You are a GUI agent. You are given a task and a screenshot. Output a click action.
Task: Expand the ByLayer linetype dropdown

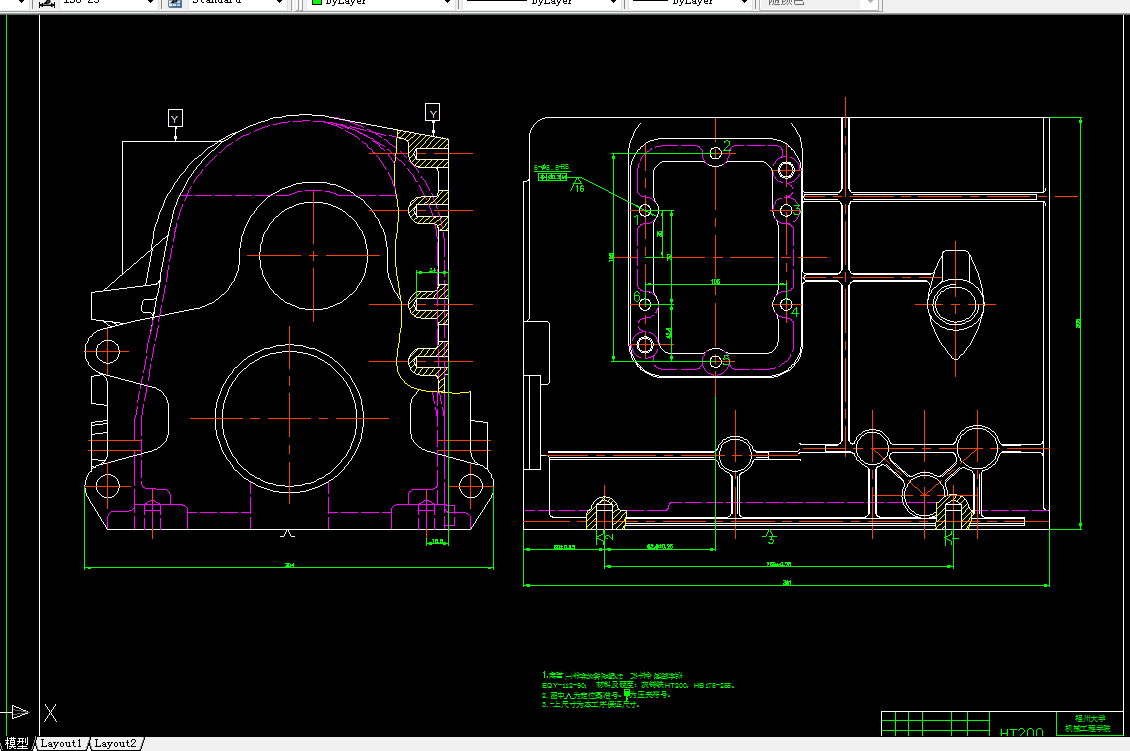[613, 3]
